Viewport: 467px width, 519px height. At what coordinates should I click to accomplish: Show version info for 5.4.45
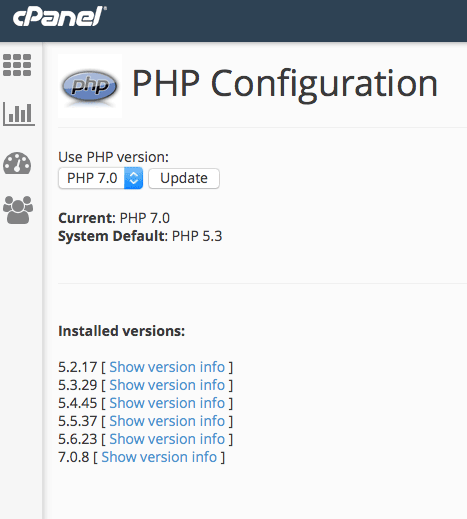pyautogui.click(x=167, y=403)
